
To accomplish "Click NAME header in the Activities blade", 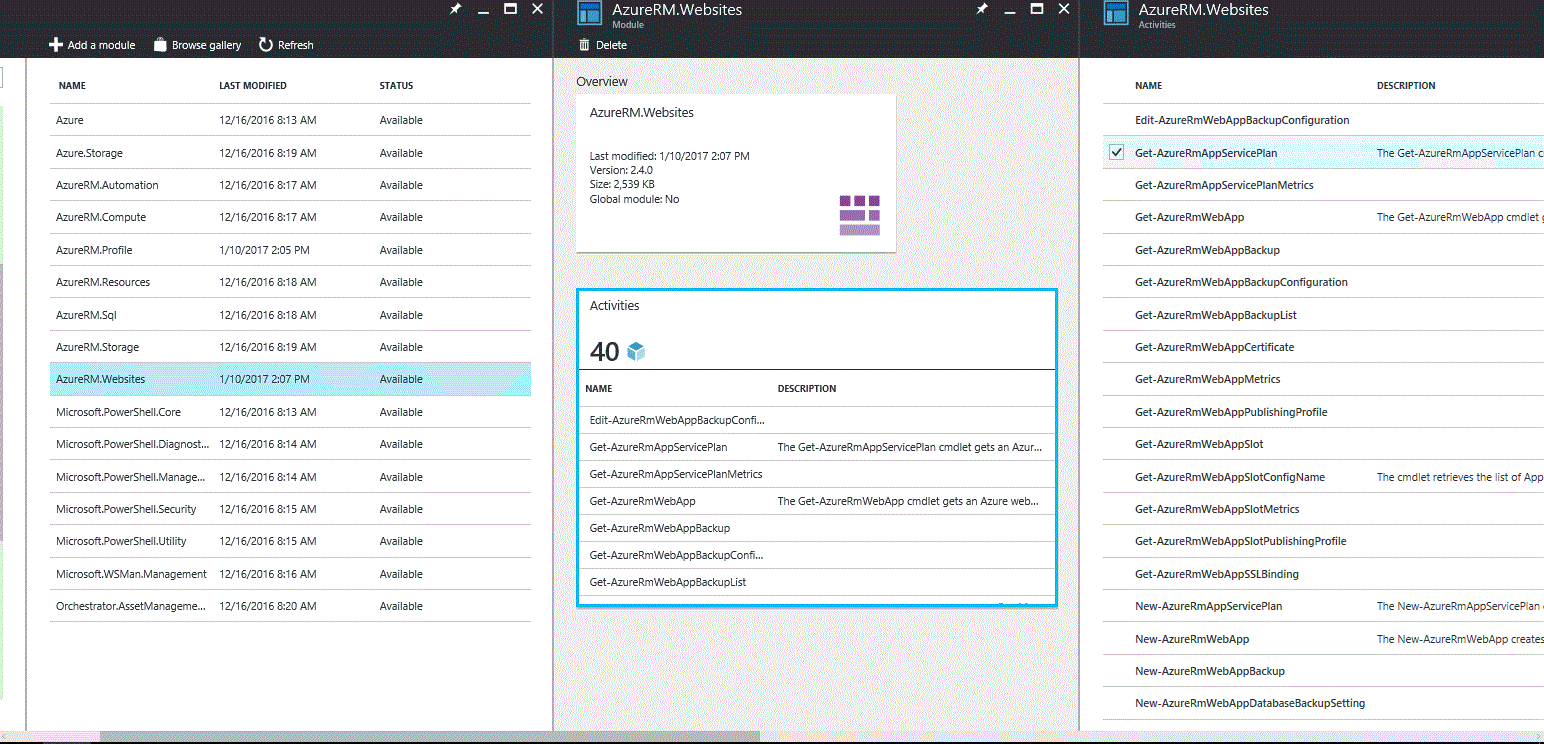I will (x=1149, y=86).
